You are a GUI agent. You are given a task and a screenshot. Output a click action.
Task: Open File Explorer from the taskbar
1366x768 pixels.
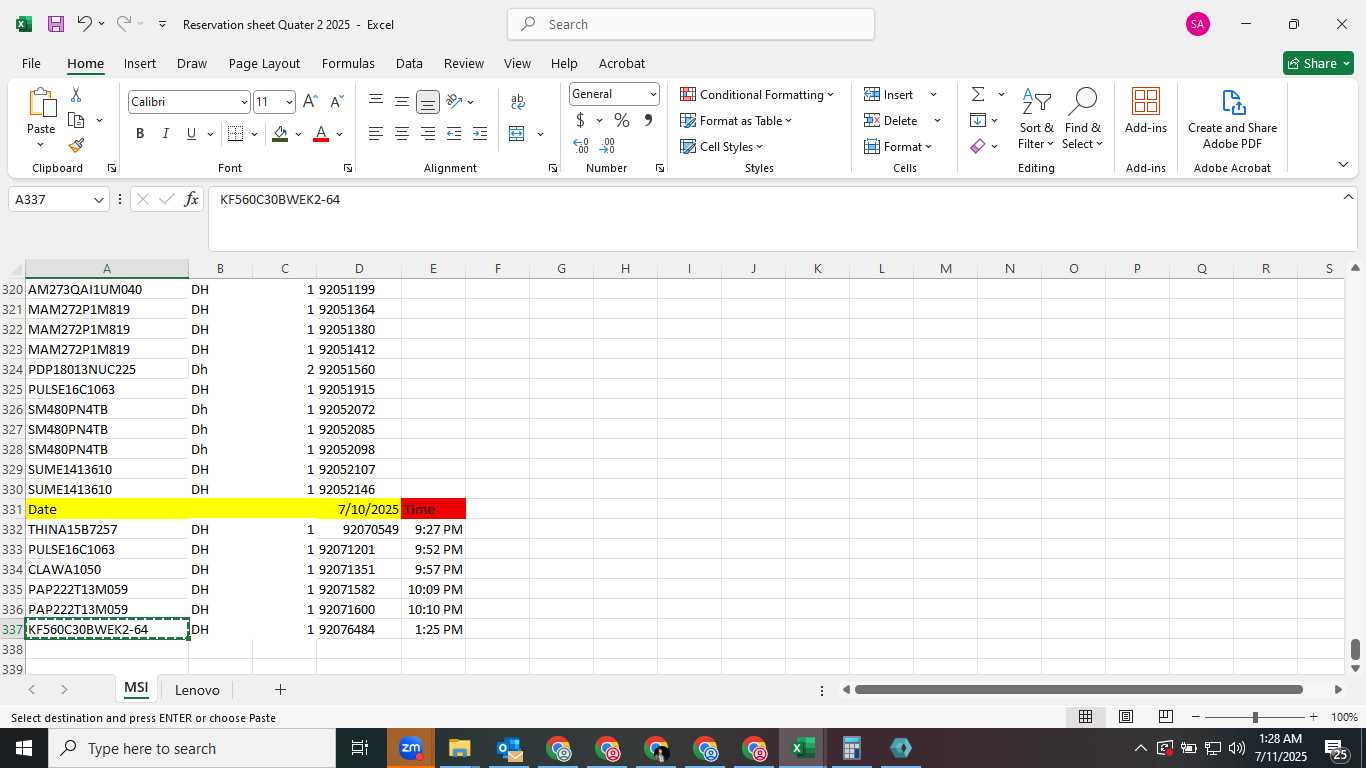460,748
